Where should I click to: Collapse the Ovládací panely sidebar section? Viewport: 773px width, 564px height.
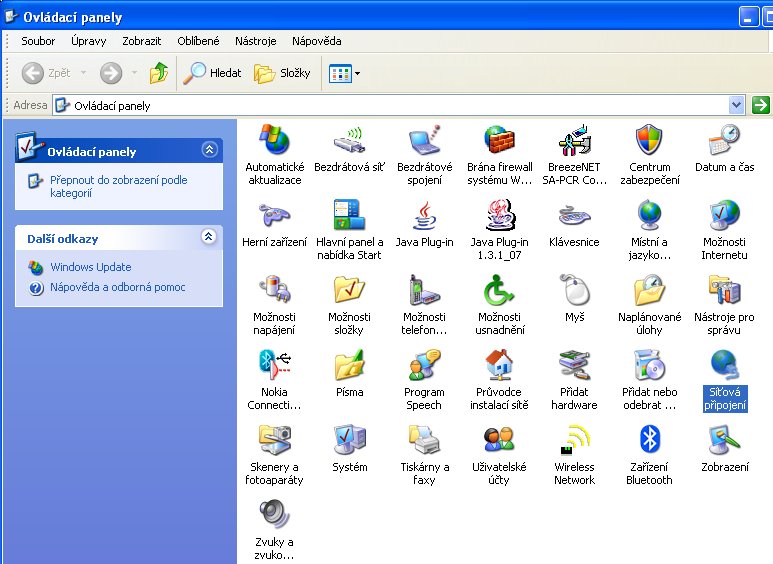click(208, 150)
